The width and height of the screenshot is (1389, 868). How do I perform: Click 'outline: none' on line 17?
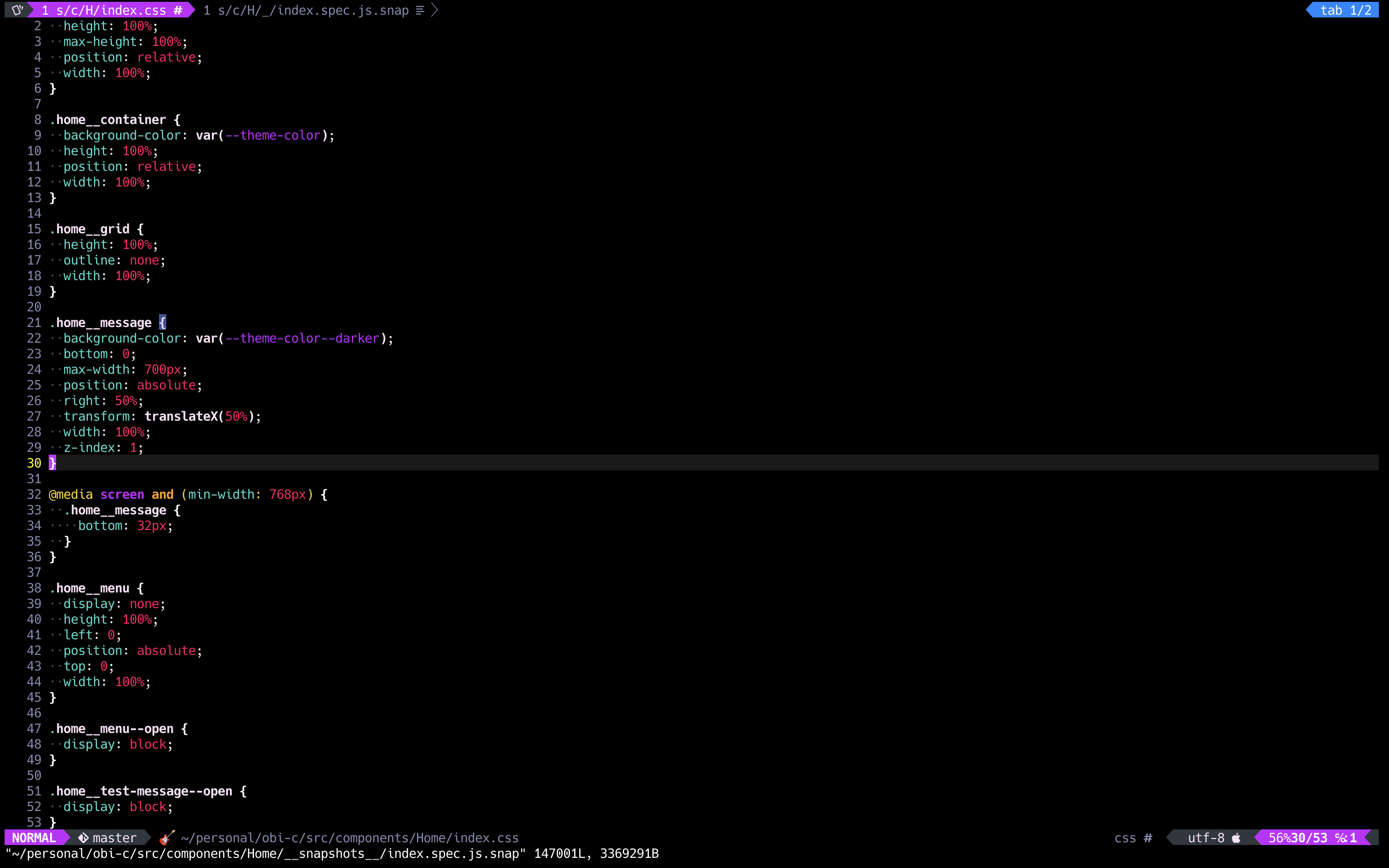[111, 260]
